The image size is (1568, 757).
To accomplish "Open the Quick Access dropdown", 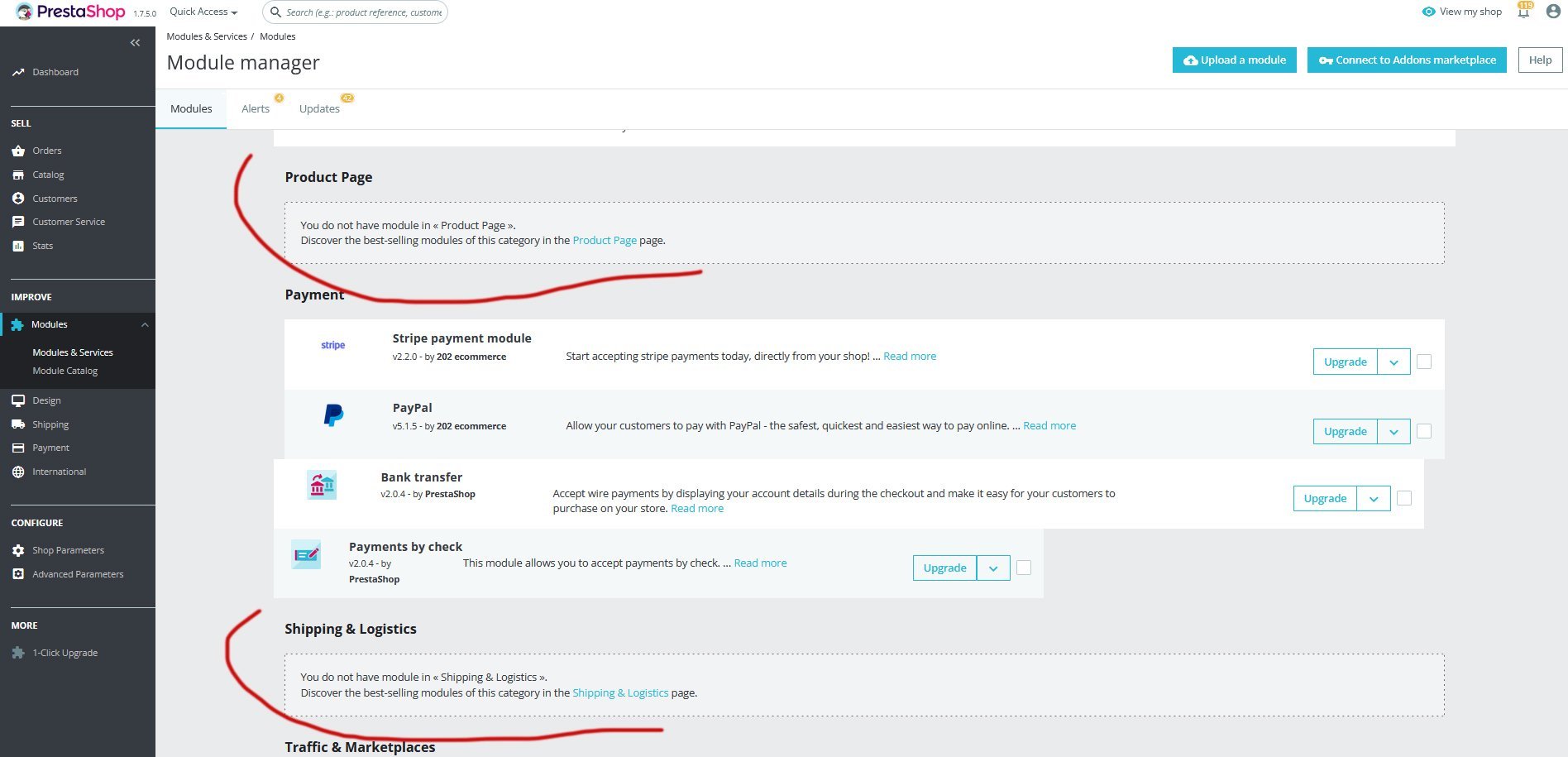I will pos(203,12).
